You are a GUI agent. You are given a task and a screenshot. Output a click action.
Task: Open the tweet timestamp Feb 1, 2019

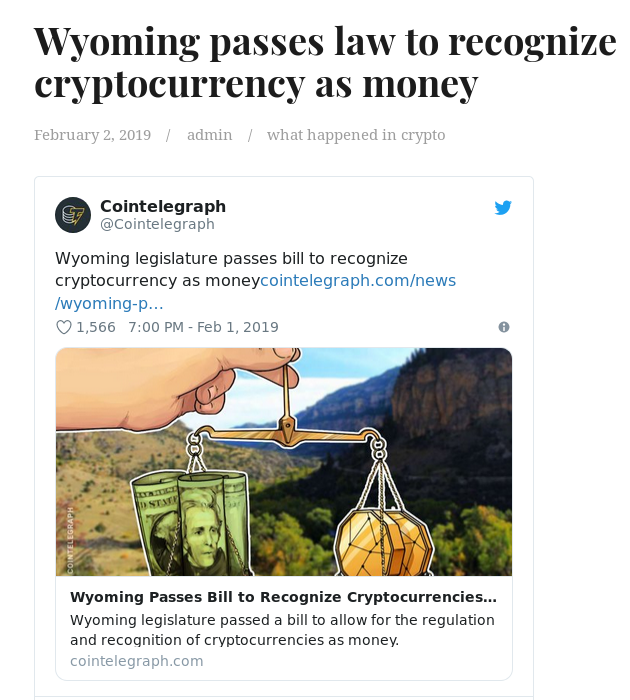pyautogui.click(x=203, y=327)
